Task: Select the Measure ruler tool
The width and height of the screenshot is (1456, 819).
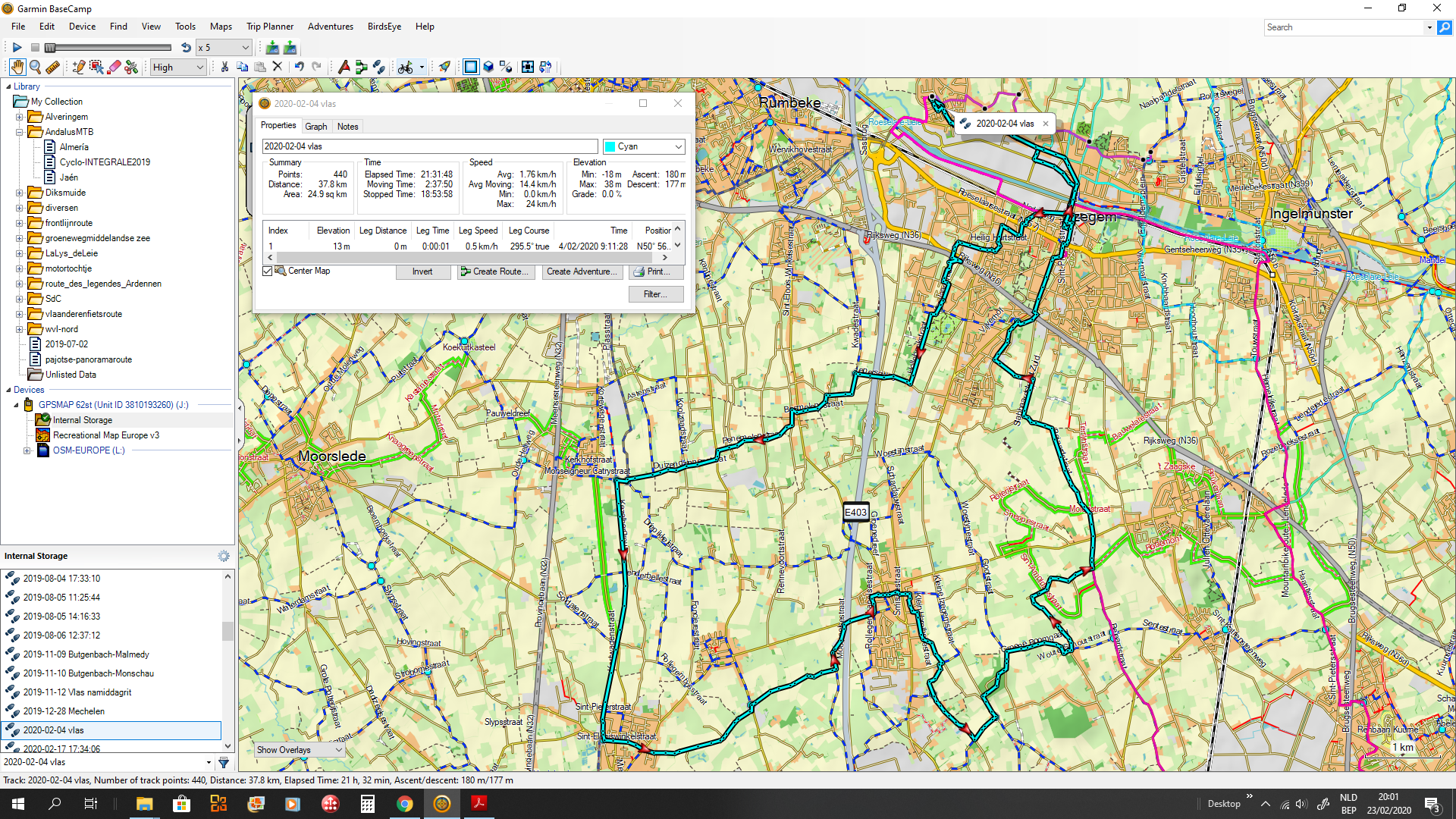Action: pyautogui.click(x=52, y=67)
